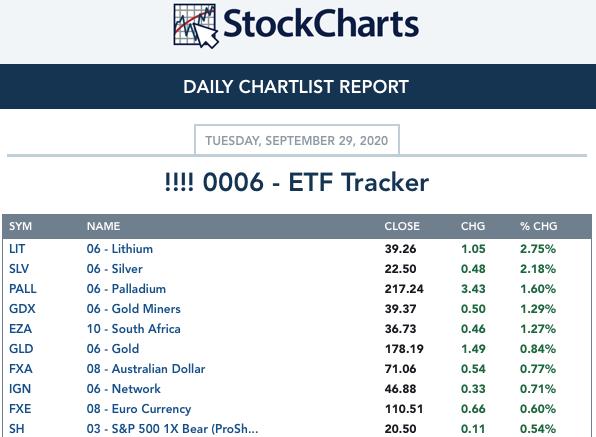Open the 06 - Lithium chart link

pyautogui.click(x=120, y=249)
